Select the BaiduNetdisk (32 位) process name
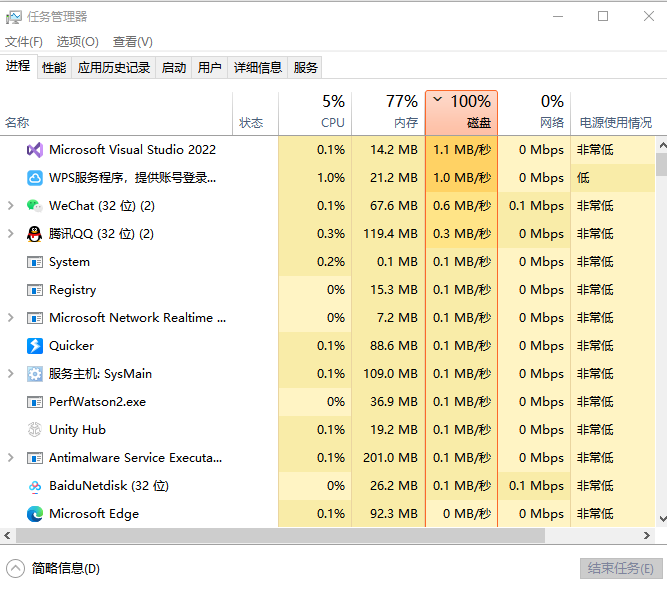The width and height of the screenshot is (667, 591). [109, 486]
